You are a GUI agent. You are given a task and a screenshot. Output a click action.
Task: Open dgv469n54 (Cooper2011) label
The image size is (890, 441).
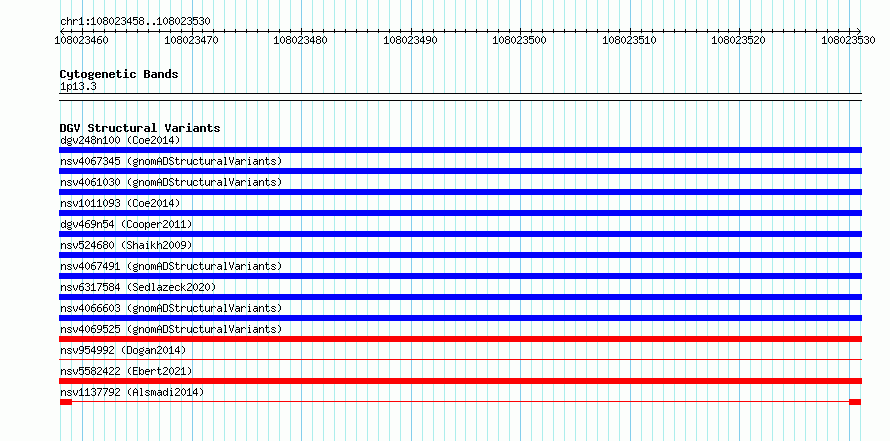pyautogui.click(x=126, y=224)
